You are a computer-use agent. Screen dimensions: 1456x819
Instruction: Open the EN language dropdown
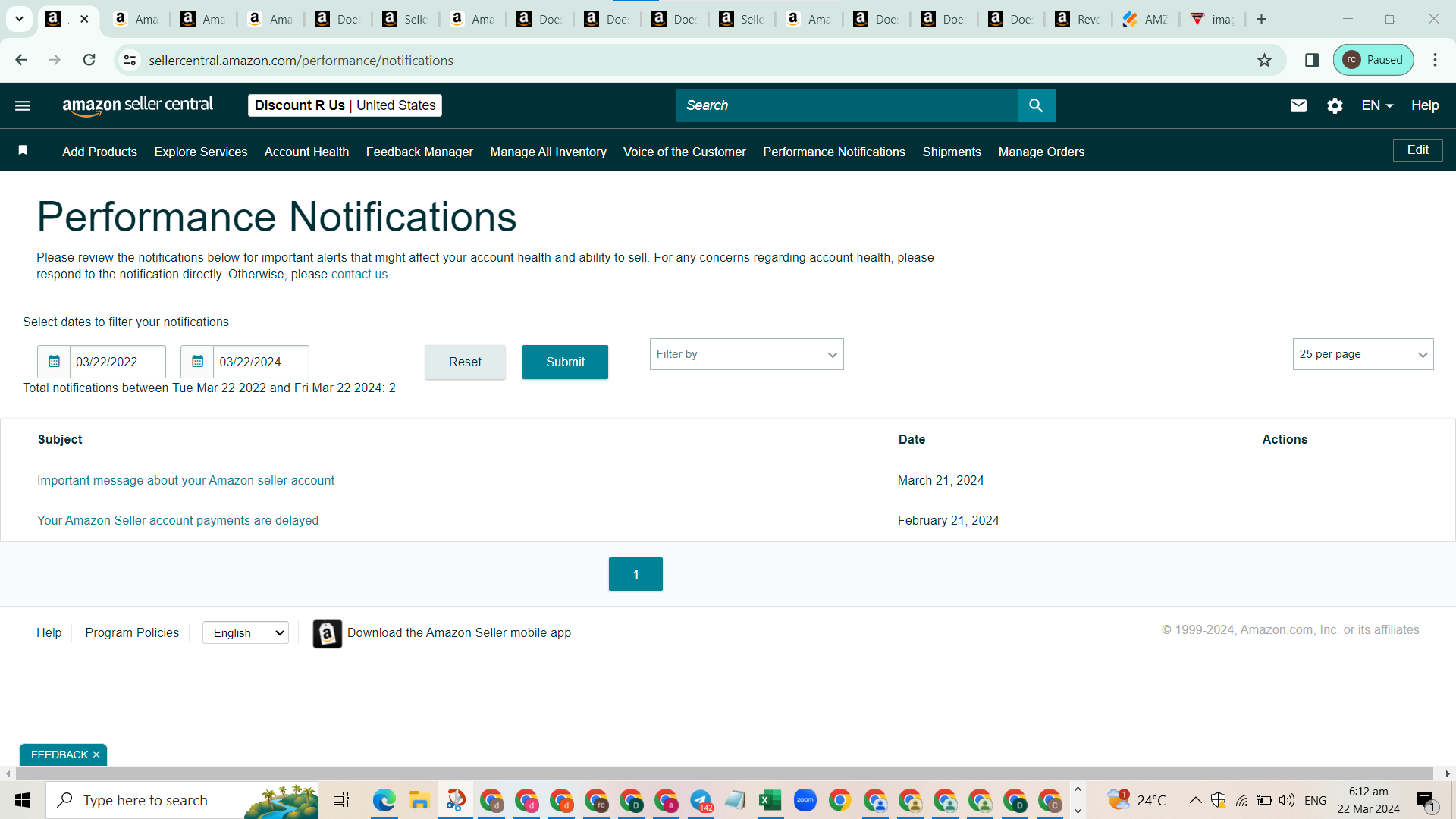(1377, 105)
